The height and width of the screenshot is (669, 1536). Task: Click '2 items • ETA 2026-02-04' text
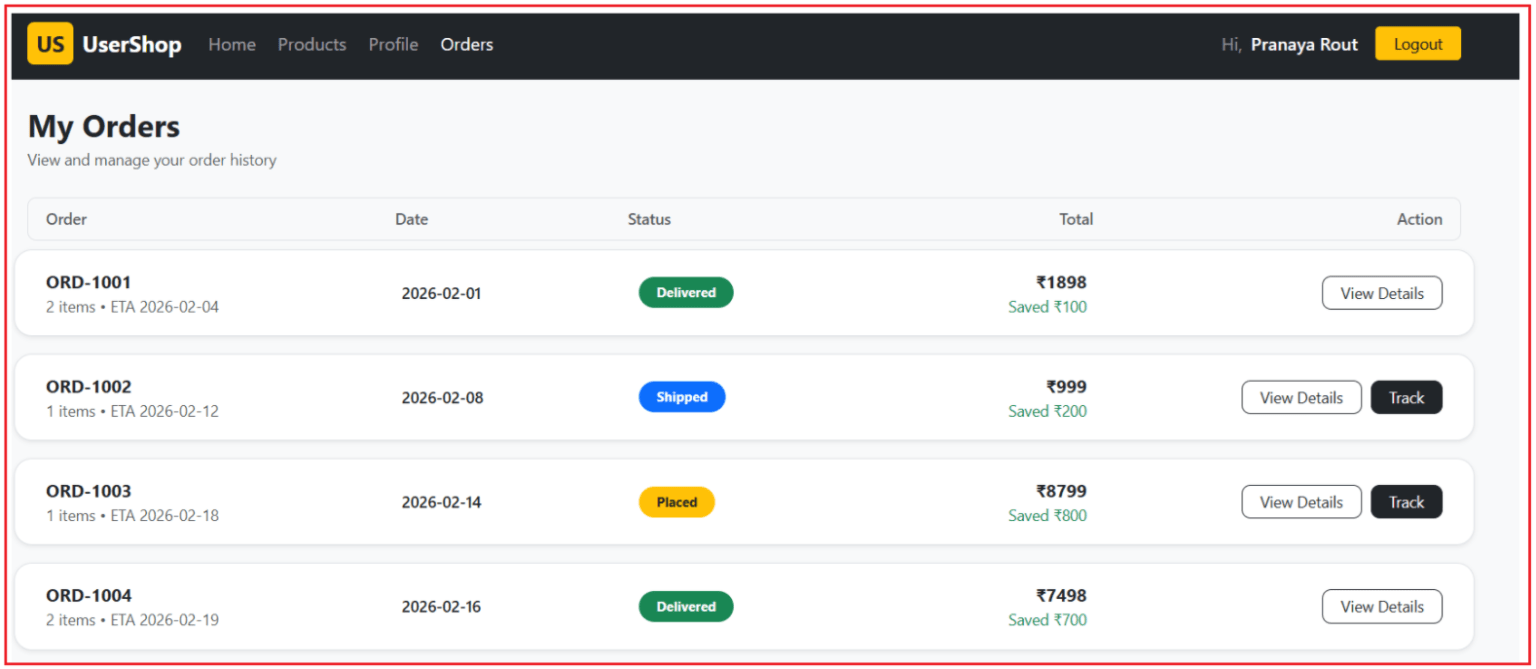[132, 307]
